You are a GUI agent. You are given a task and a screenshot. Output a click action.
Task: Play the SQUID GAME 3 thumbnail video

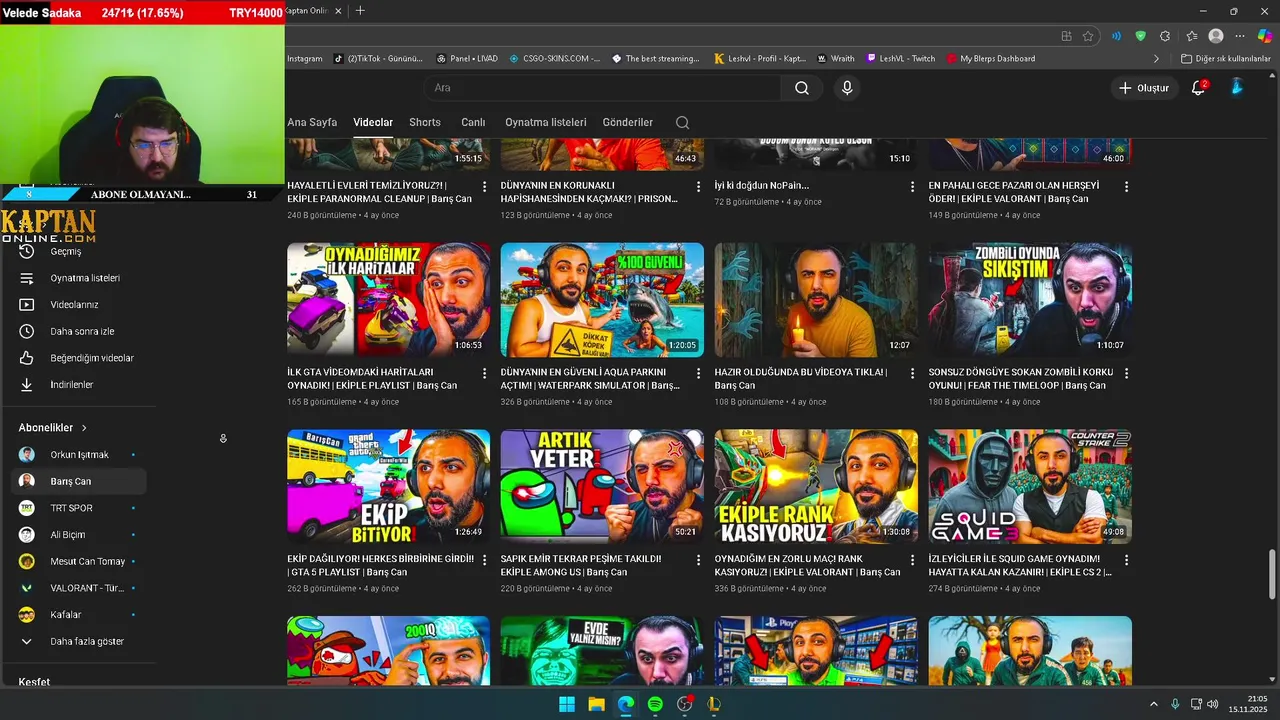tap(1030, 487)
